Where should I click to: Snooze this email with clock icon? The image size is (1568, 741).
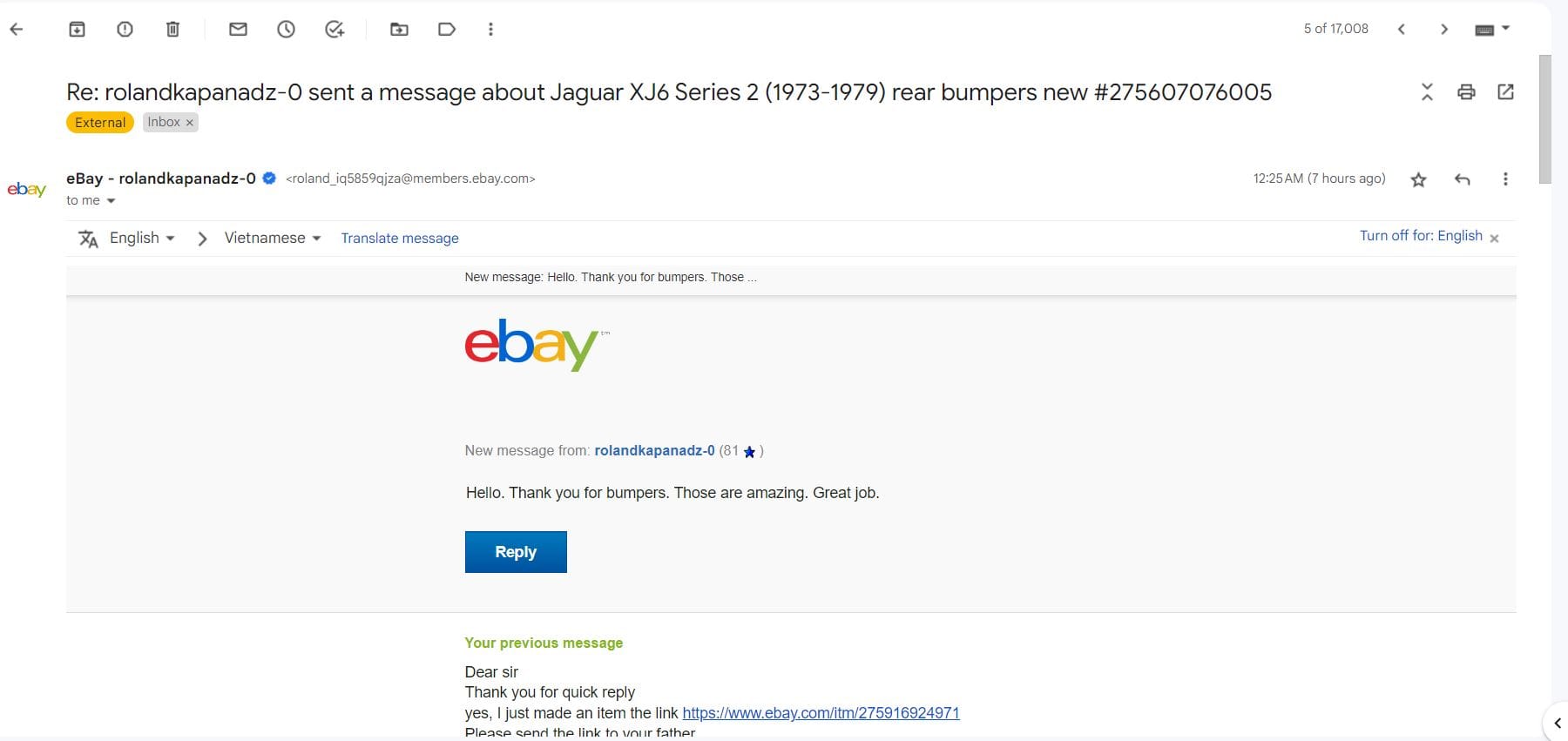286,30
